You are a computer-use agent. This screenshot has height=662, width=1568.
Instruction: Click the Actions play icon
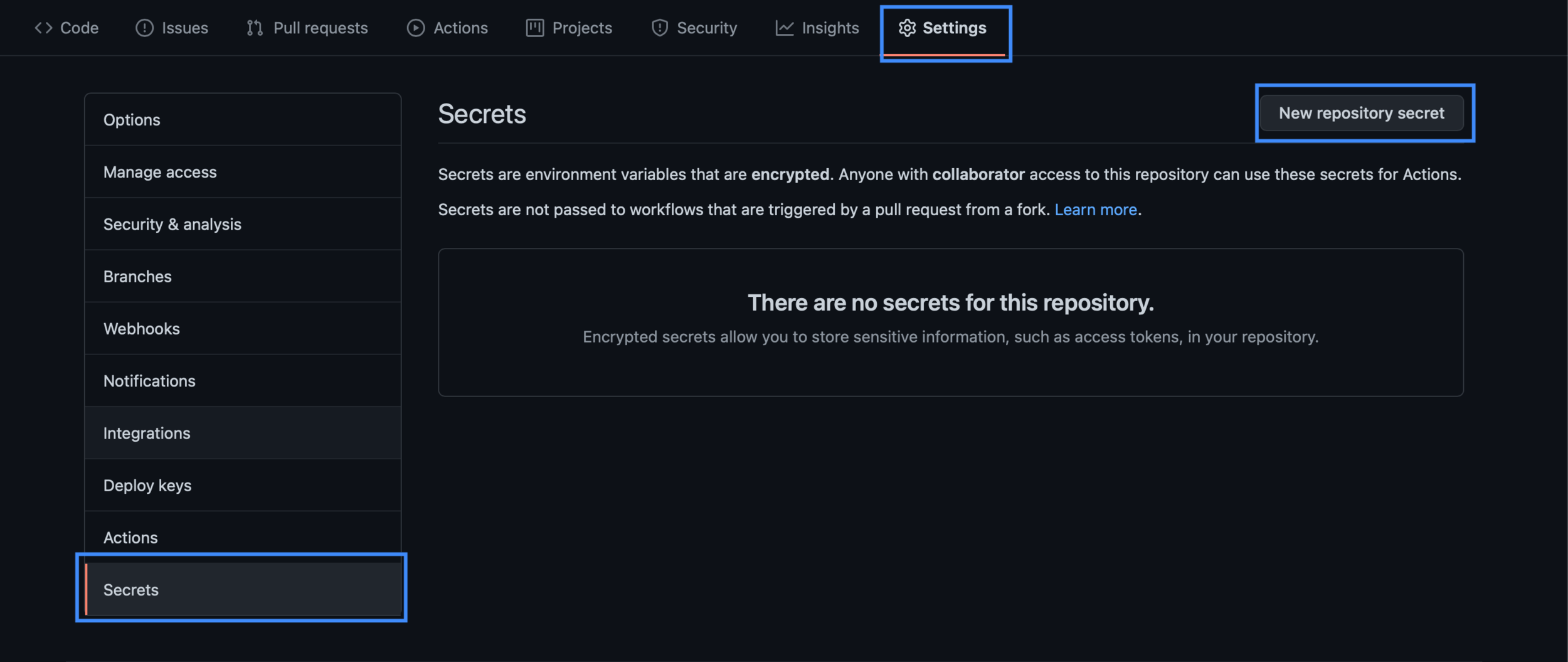pyautogui.click(x=415, y=28)
